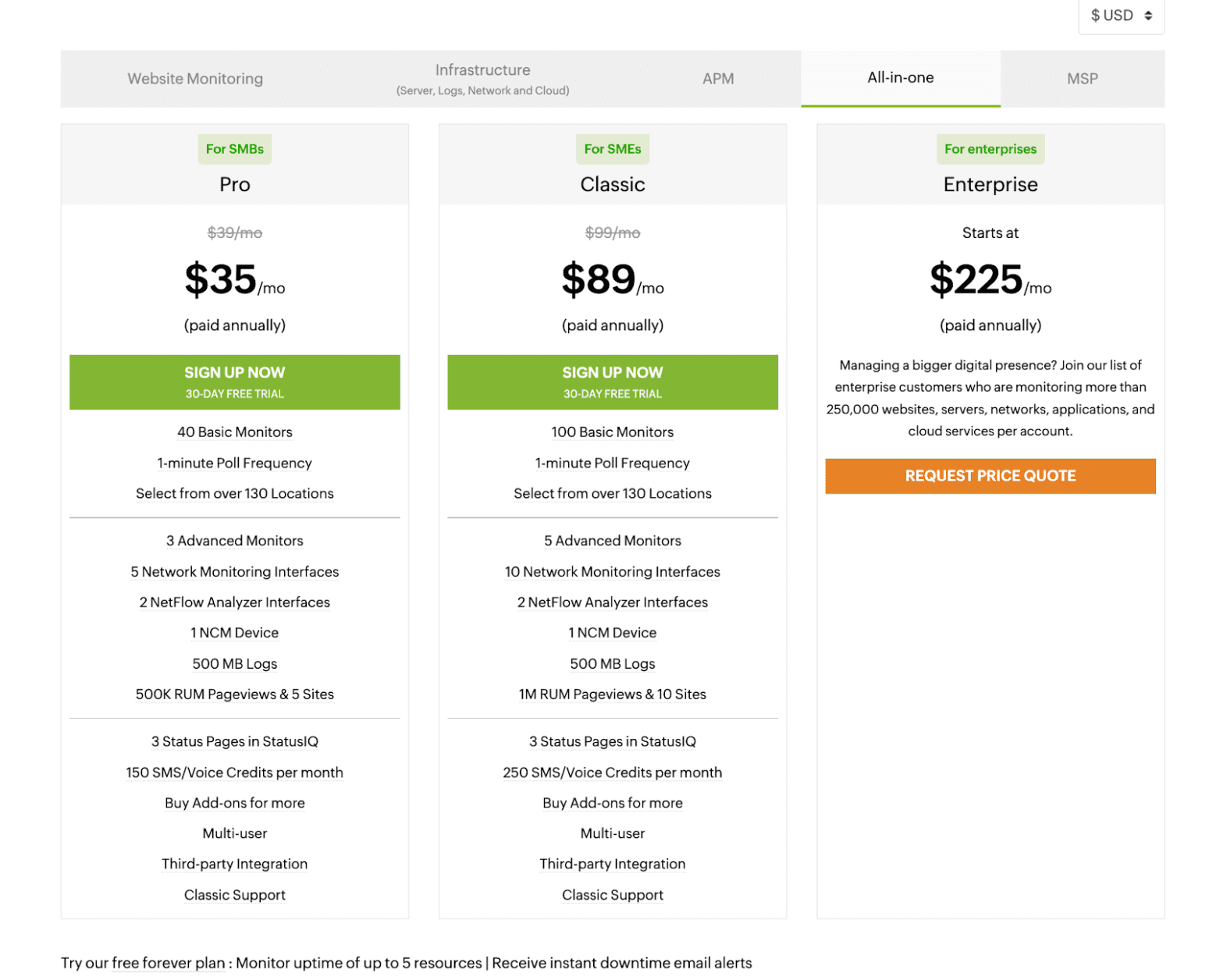Click the For enterprises badge
Image resolution: width=1209 pixels, height=980 pixels.
click(990, 149)
